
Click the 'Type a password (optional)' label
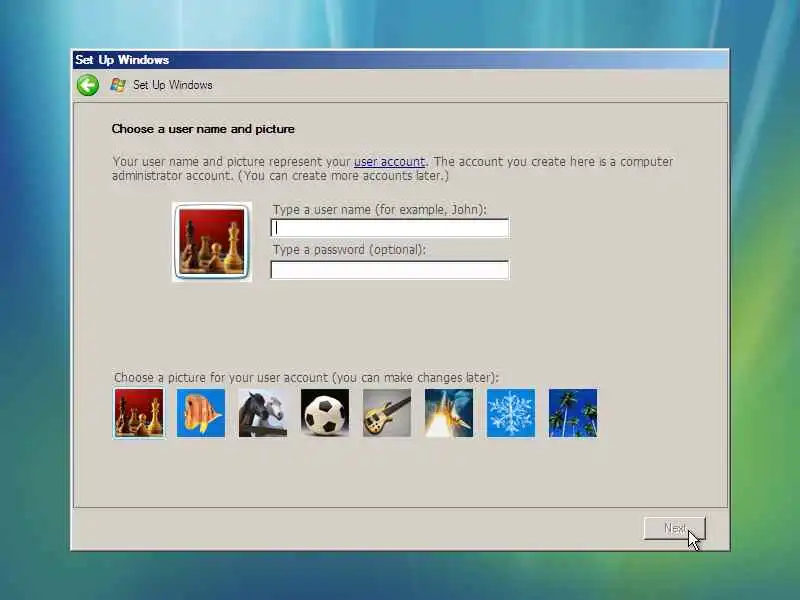tap(349, 250)
